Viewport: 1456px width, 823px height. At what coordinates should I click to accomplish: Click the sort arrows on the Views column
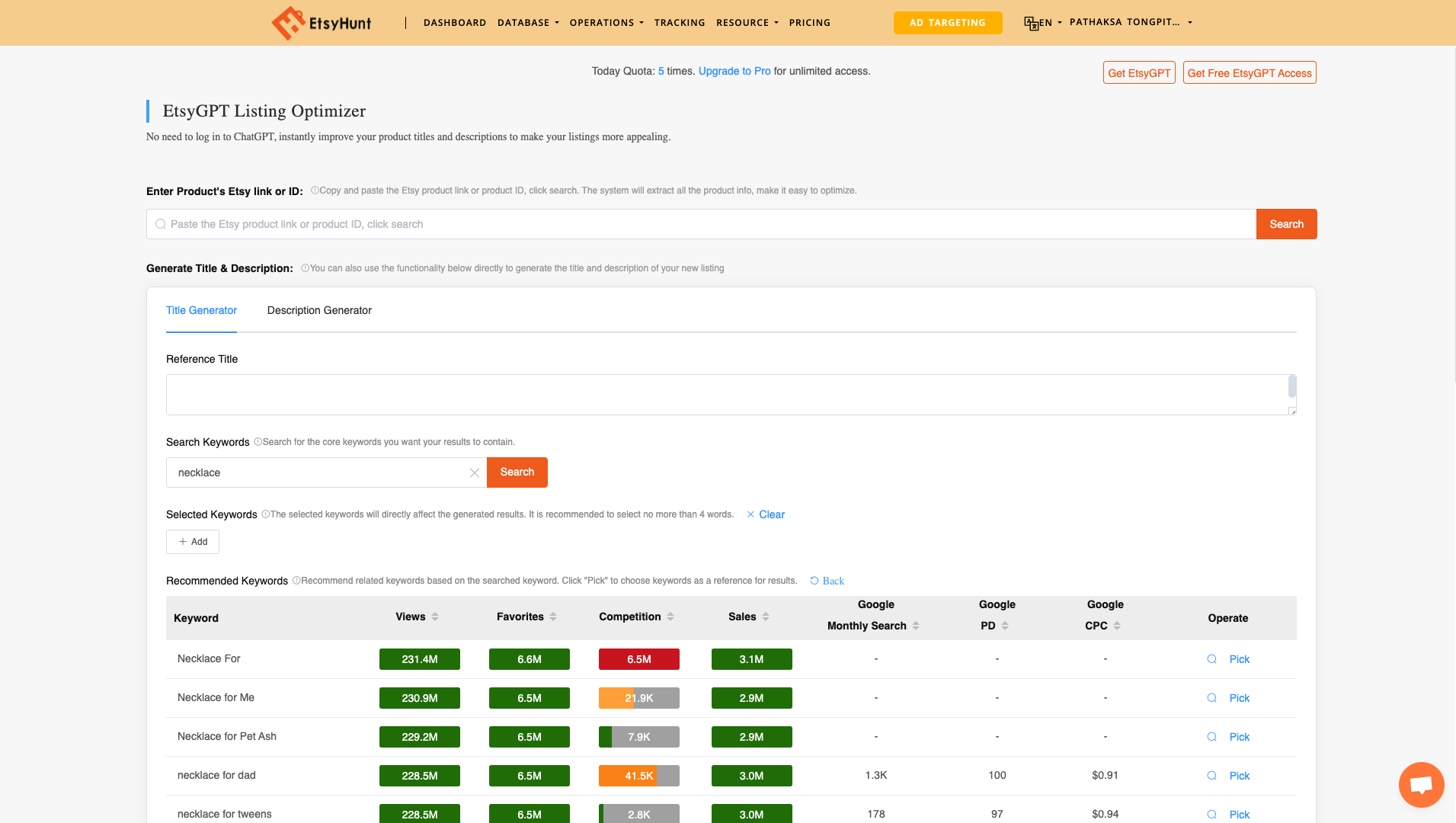click(x=434, y=616)
